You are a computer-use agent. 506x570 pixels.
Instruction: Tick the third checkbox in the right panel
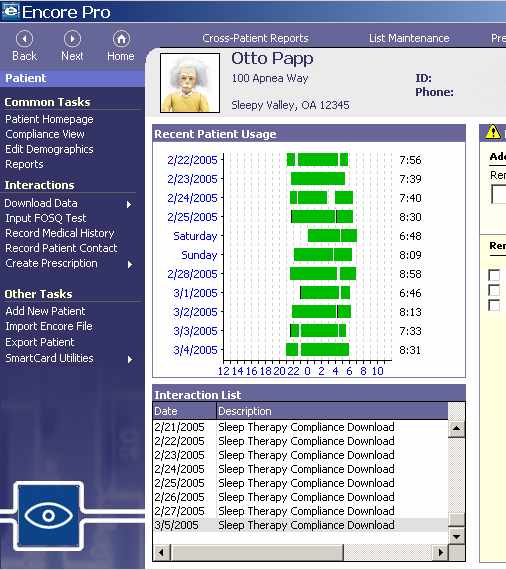pos(494,305)
